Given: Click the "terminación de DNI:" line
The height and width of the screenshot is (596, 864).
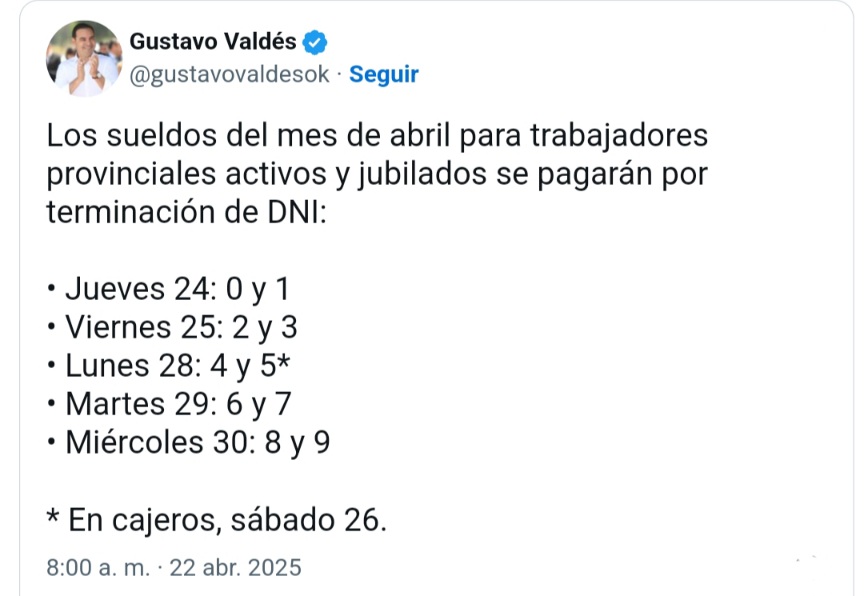Looking at the screenshot, I should tap(187, 212).
